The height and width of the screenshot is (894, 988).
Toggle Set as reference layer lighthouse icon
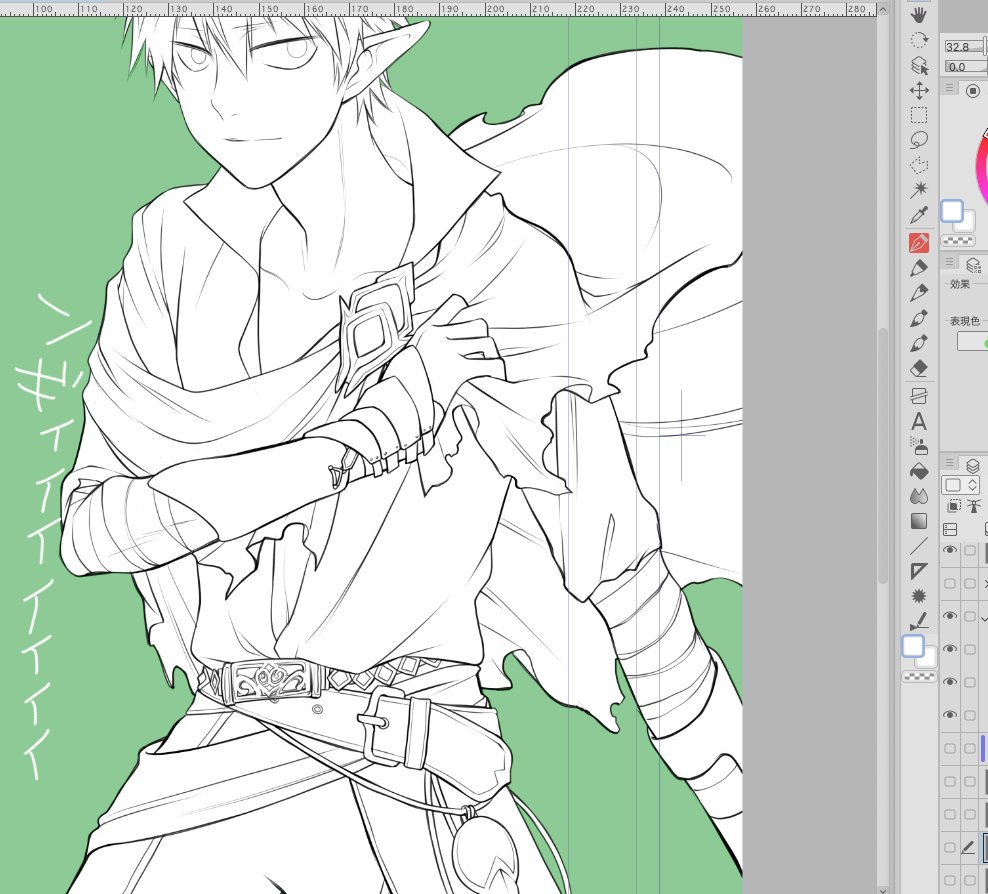pyautogui.click(x=974, y=505)
